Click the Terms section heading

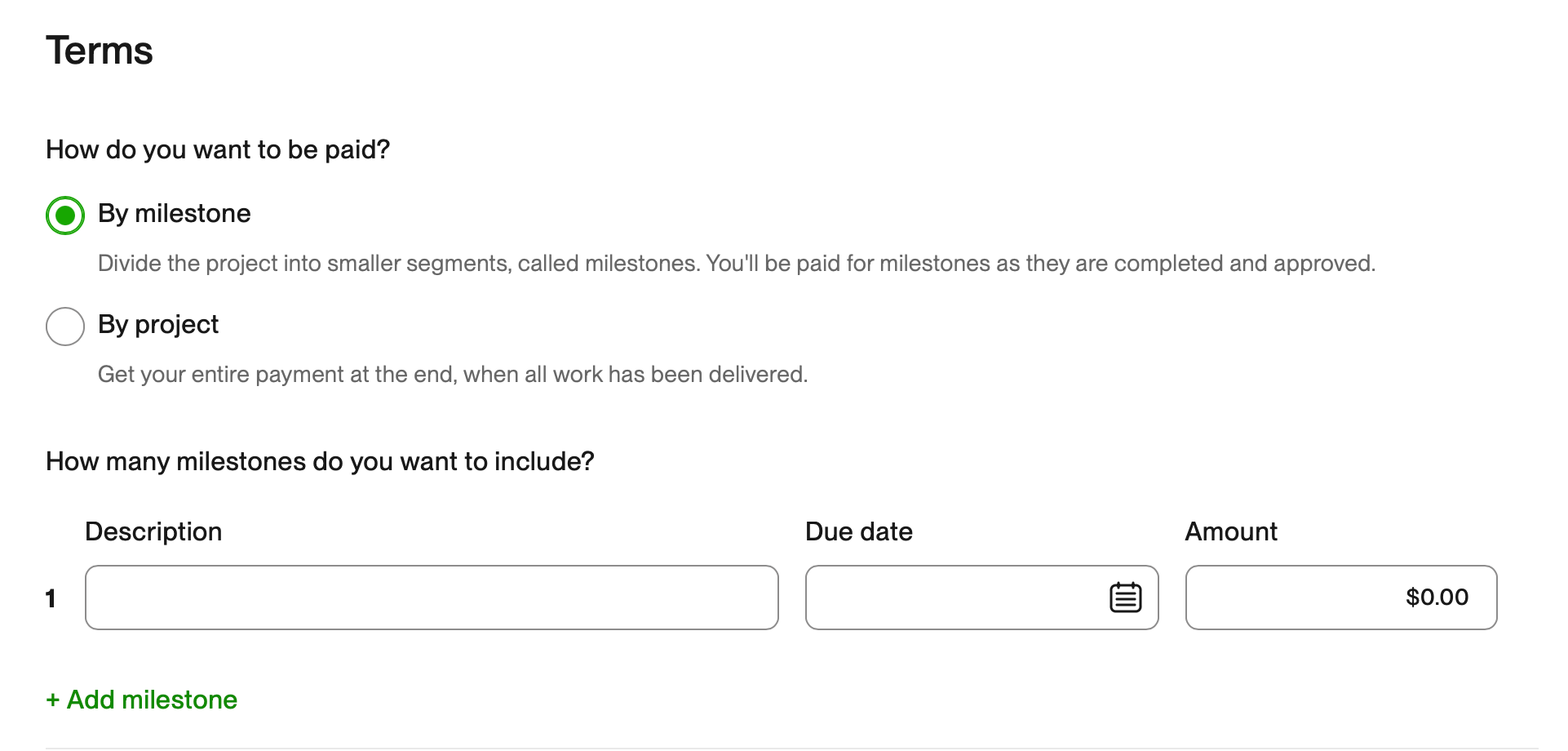pyautogui.click(x=100, y=51)
